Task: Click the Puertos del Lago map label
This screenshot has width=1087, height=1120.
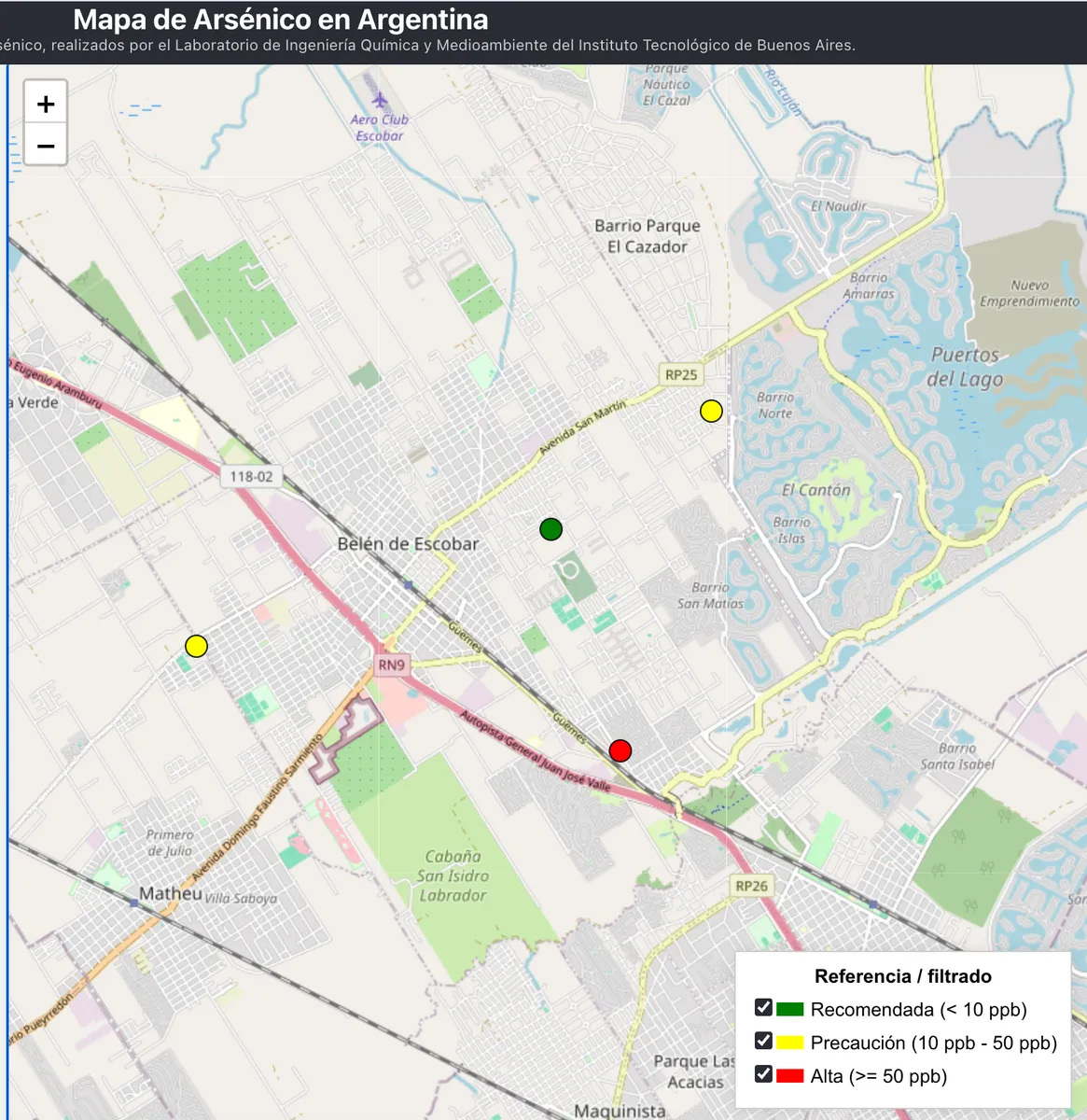Action: pyautogui.click(x=965, y=367)
